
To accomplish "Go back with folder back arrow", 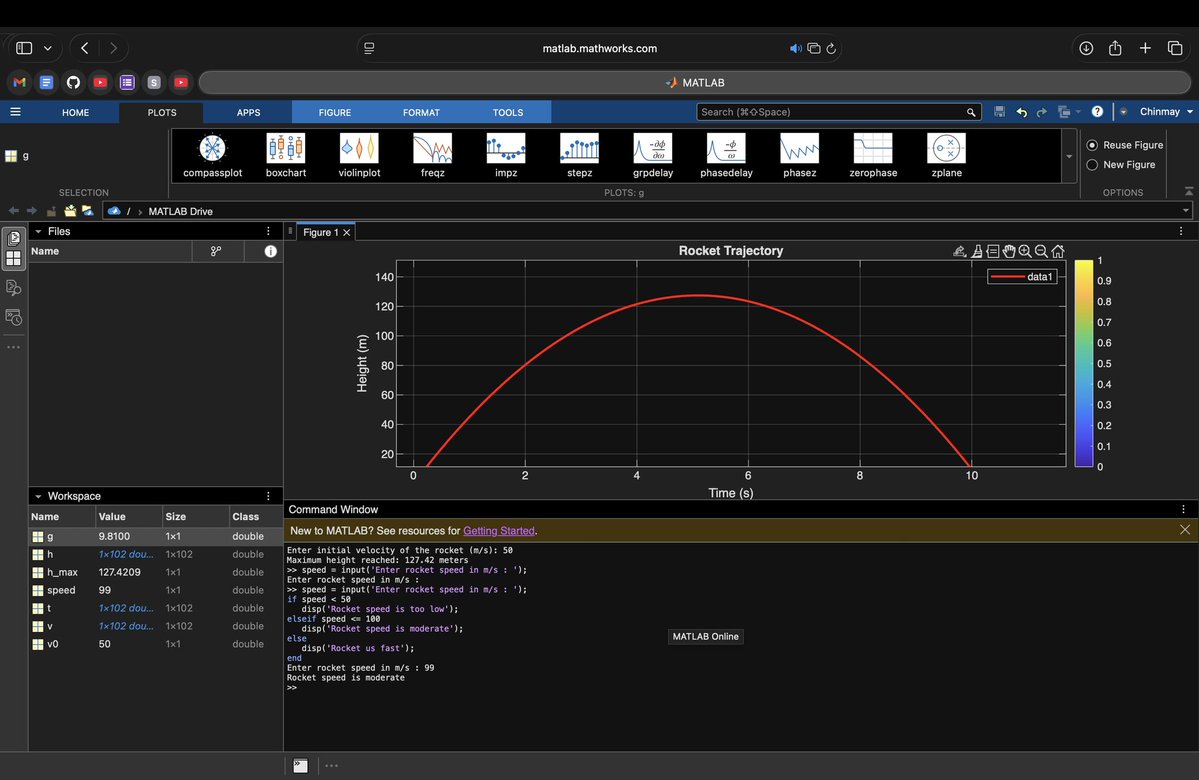I will pyautogui.click(x=13, y=211).
